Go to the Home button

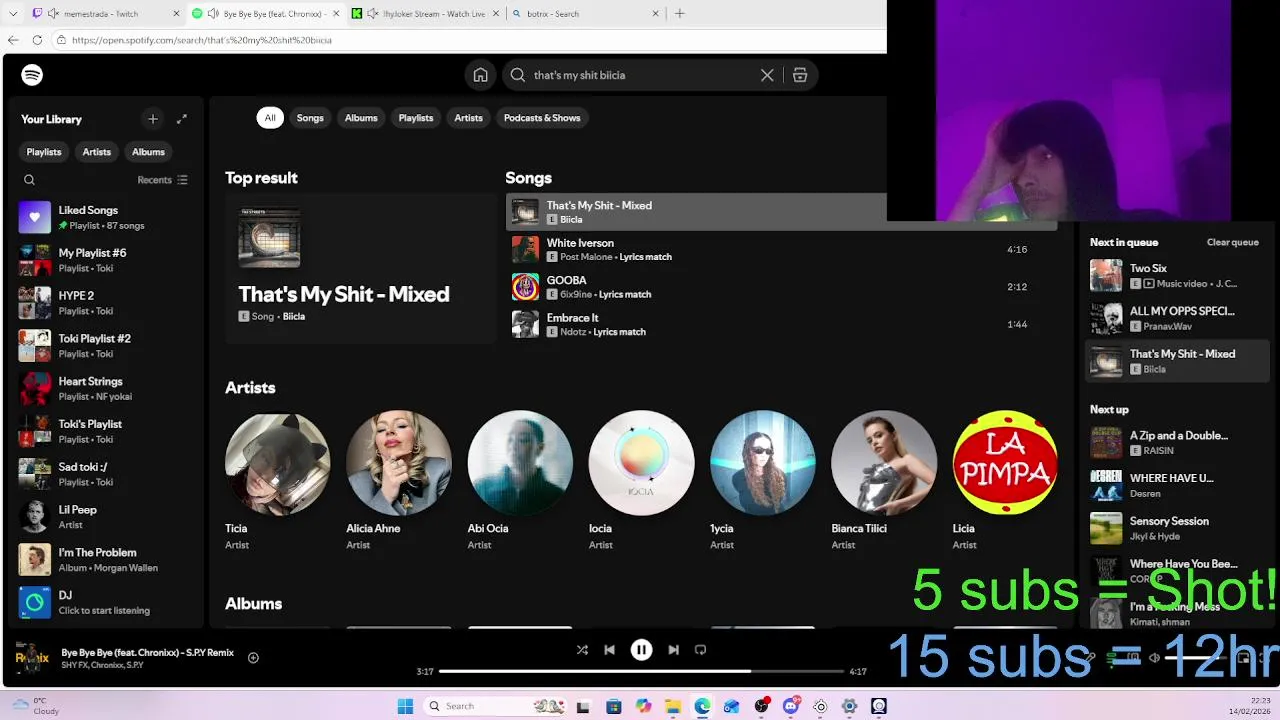481,75
